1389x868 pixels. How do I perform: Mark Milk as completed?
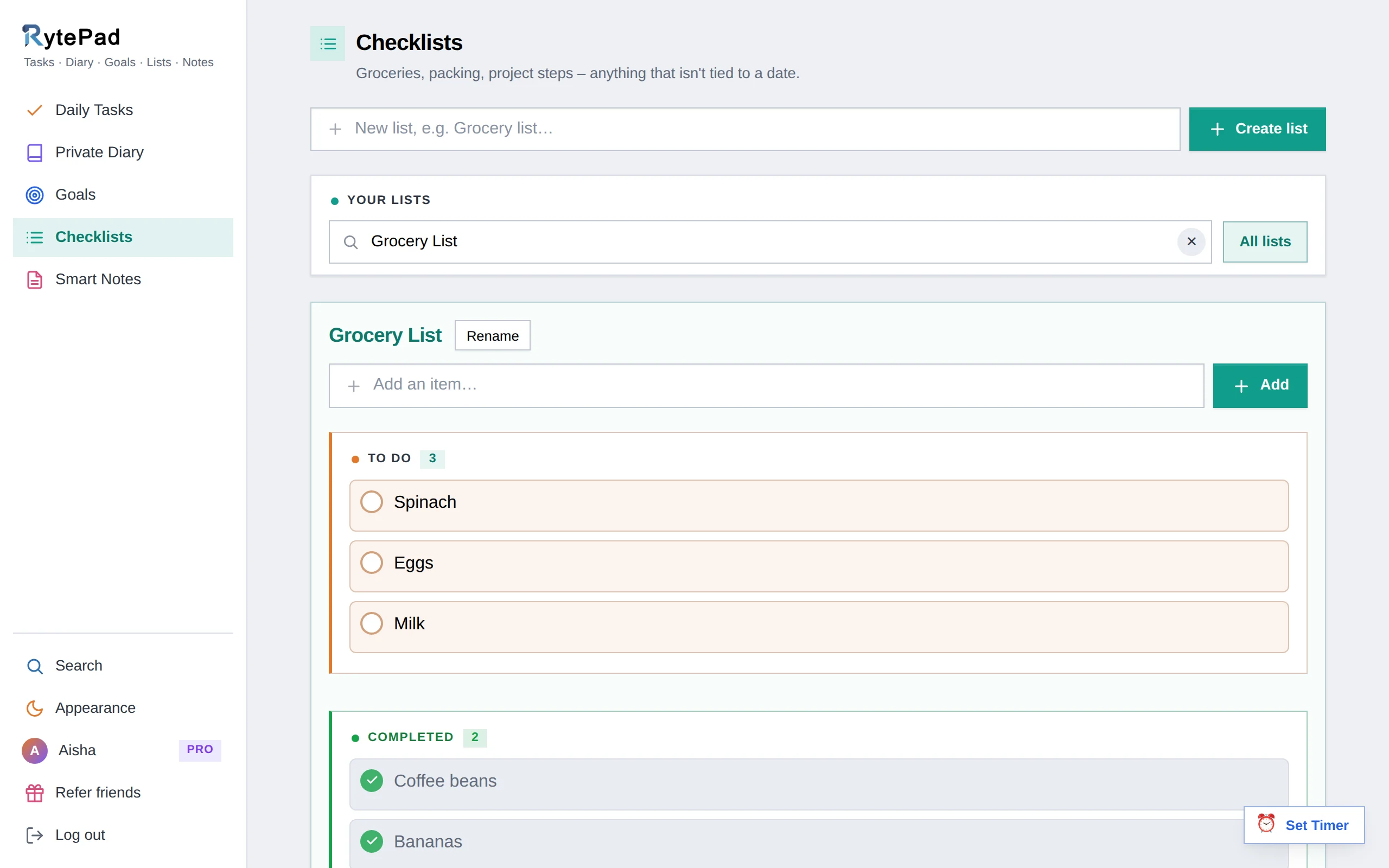tap(371, 623)
